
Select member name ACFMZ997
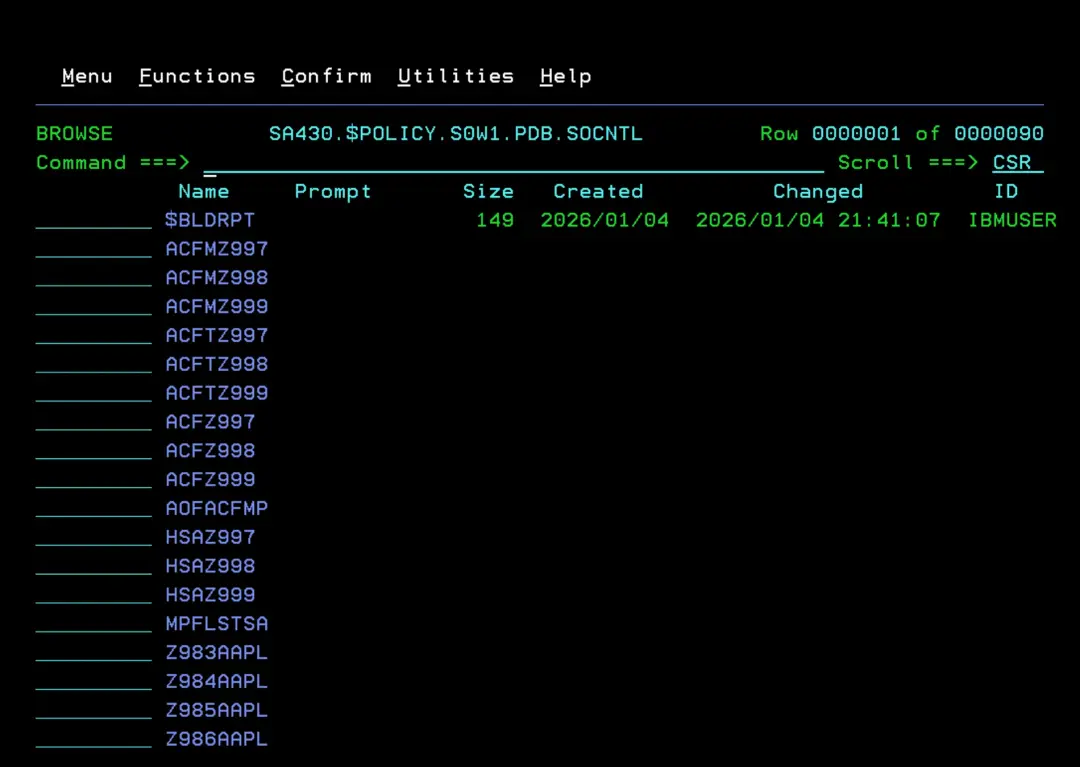(x=216, y=249)
